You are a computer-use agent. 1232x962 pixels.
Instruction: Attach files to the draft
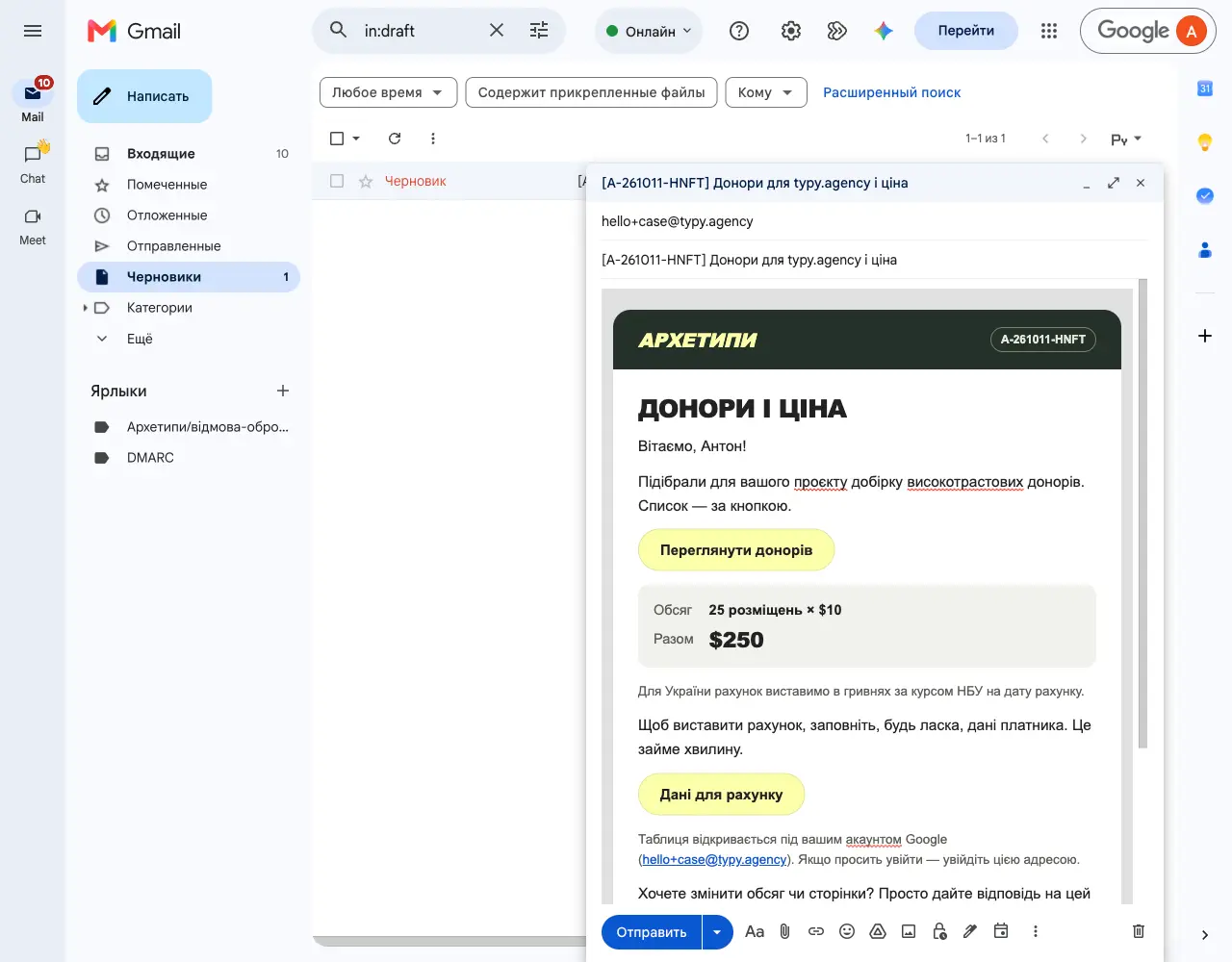[785, 931]
